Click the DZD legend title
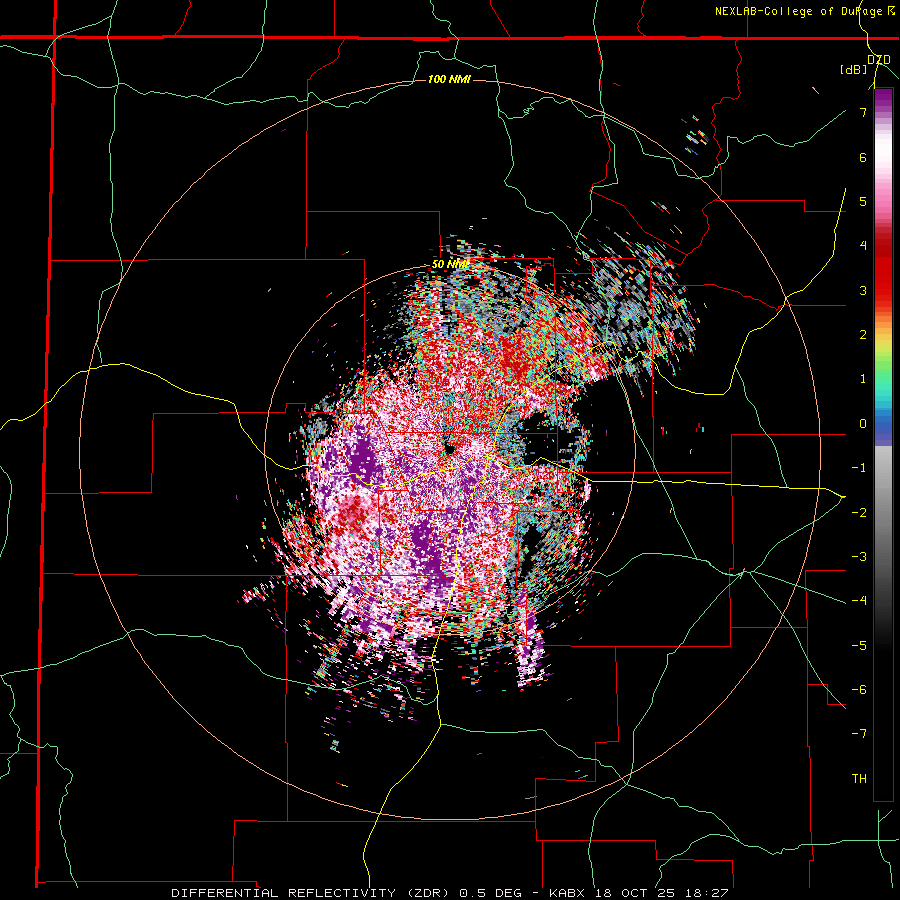This screenshot has width=900, height=900. (879, 59)
